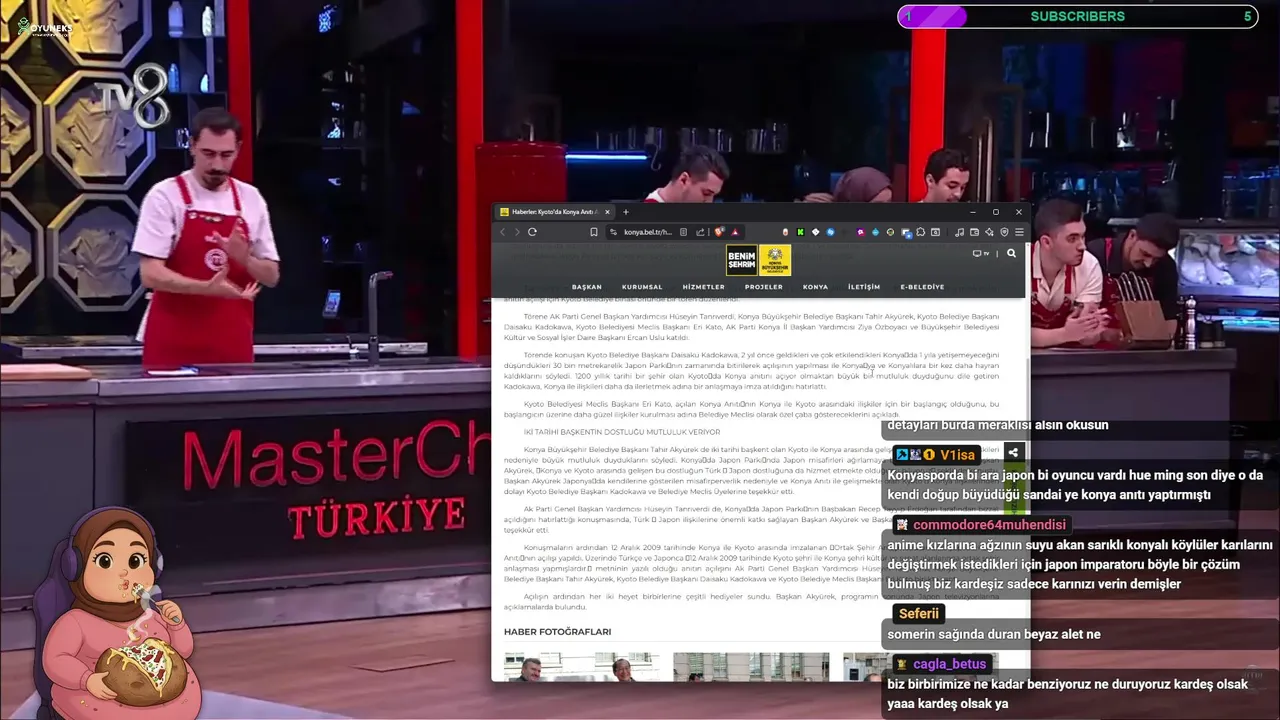The width and height of the screenshot is (1280, 720).
Task: Open the second news photo thumbnail
Action: (751, 667)
